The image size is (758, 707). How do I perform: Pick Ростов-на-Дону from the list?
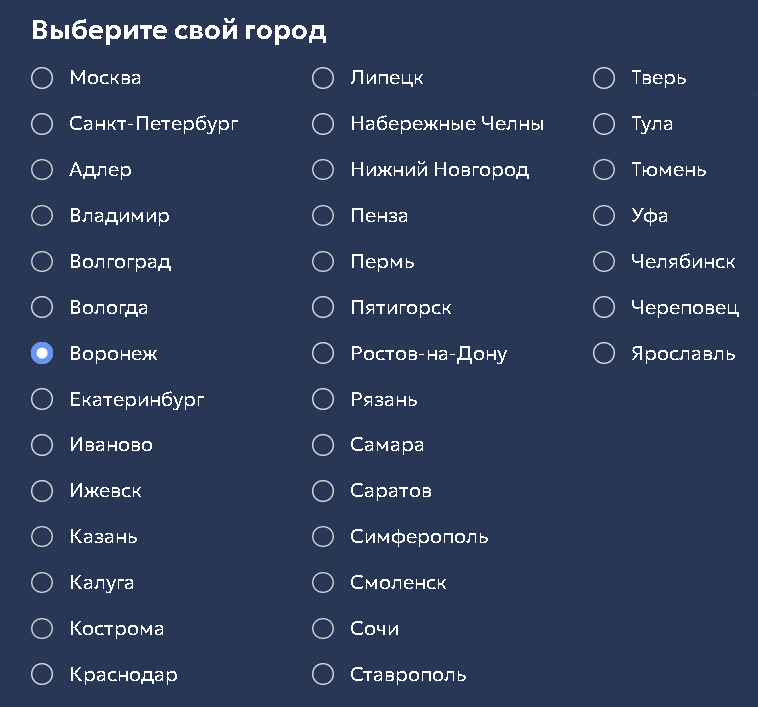[323, 353]
